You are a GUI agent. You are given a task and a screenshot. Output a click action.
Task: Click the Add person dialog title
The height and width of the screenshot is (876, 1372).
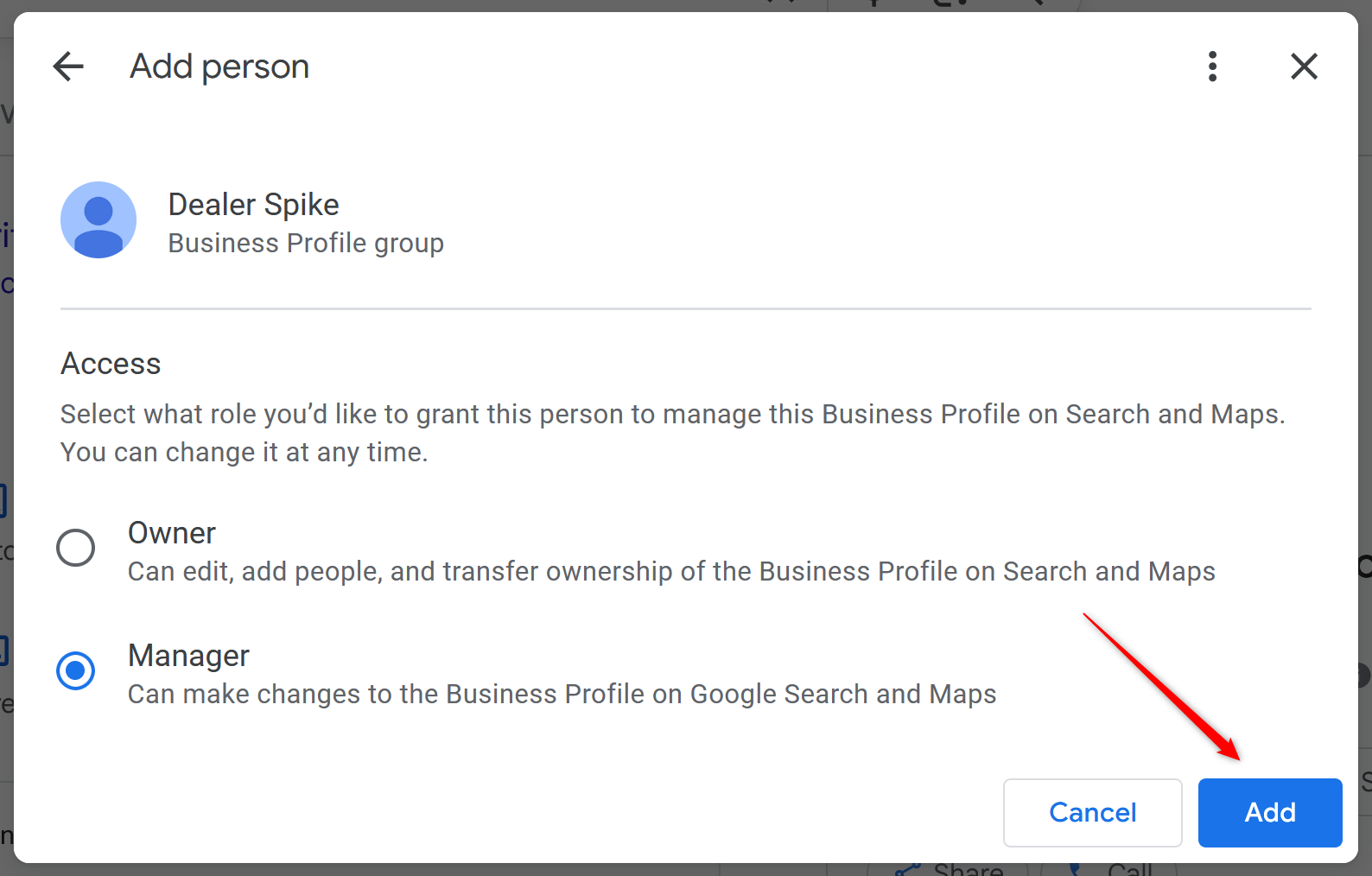pos(219,67)
